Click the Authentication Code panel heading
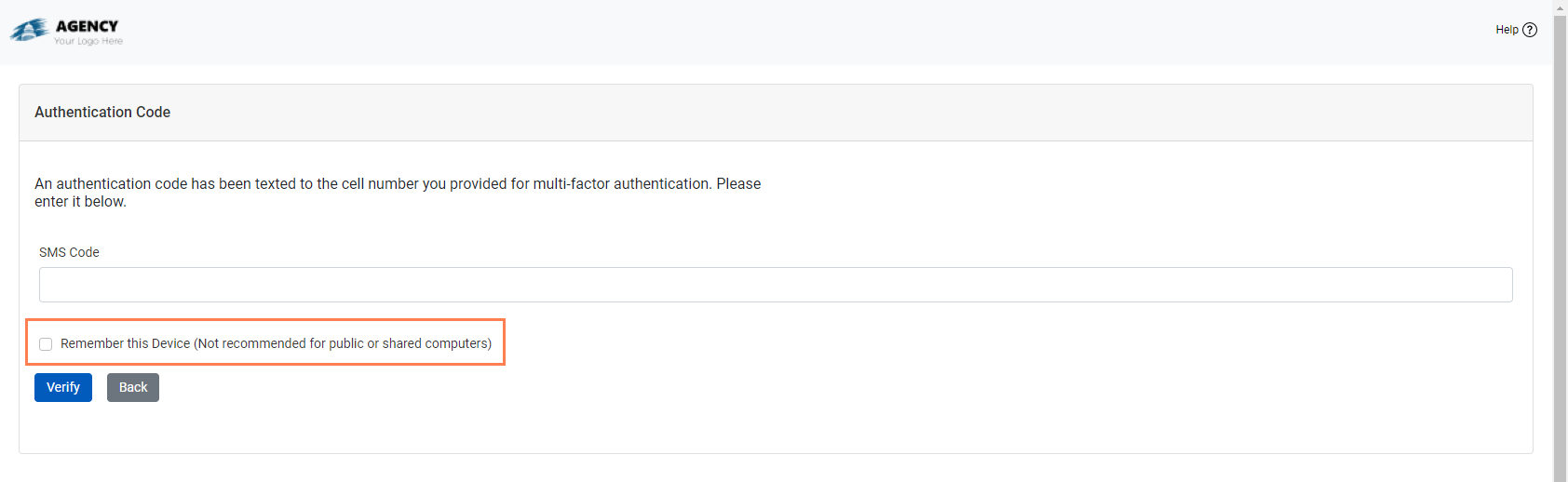 point(102,113)
